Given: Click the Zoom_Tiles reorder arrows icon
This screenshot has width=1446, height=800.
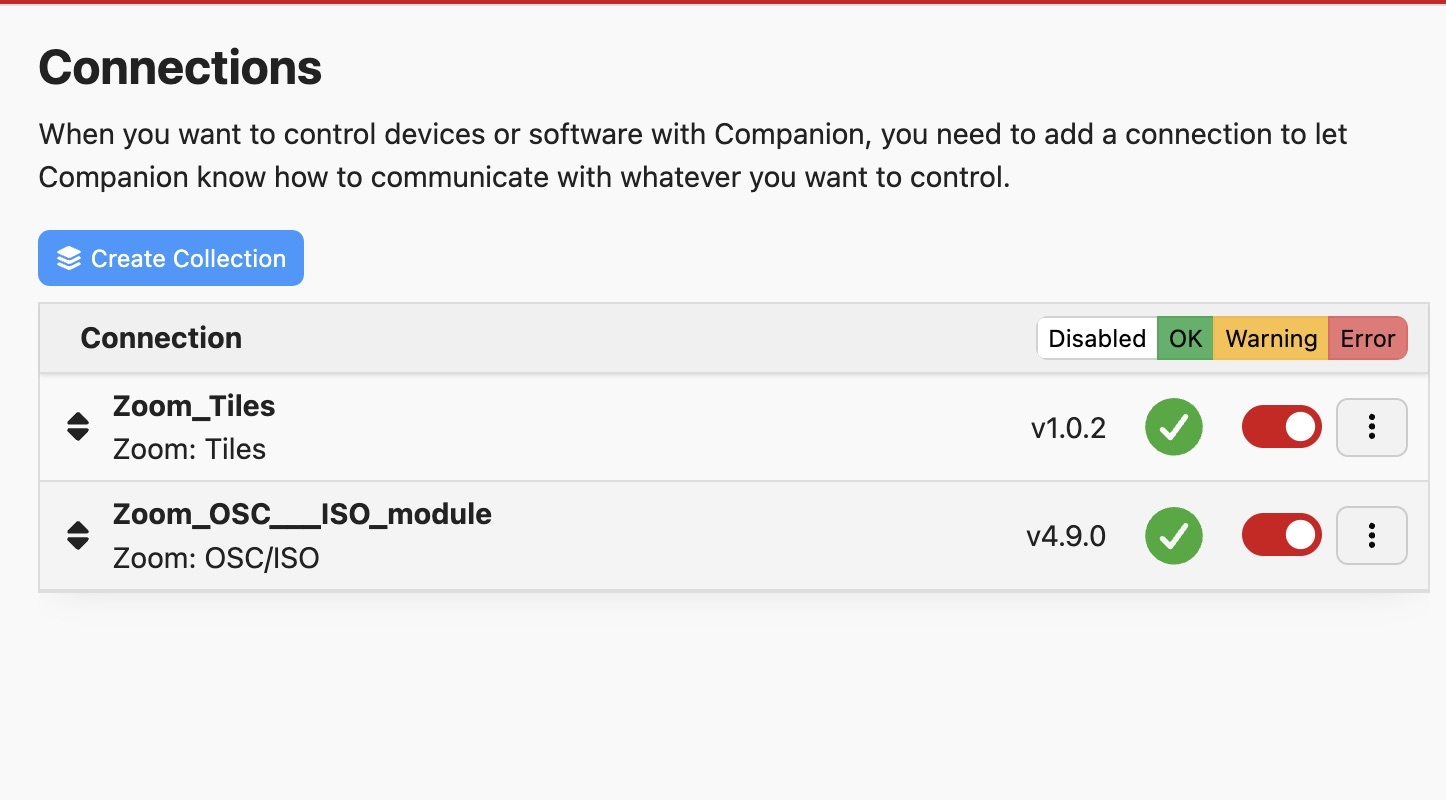Looking at the screenshot, I should coord(78,427).
